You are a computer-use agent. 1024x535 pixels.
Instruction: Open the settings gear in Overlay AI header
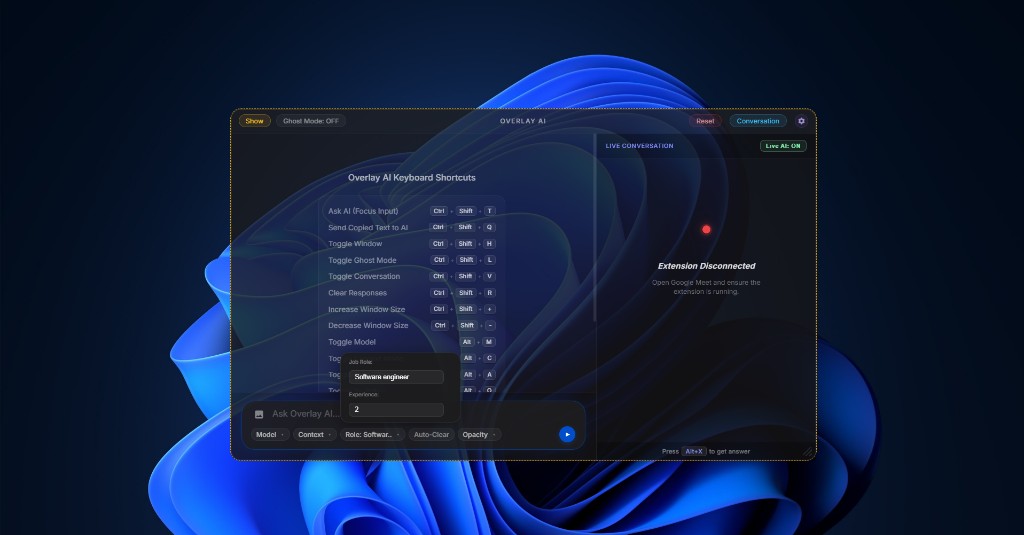click(x=801, y=121)
